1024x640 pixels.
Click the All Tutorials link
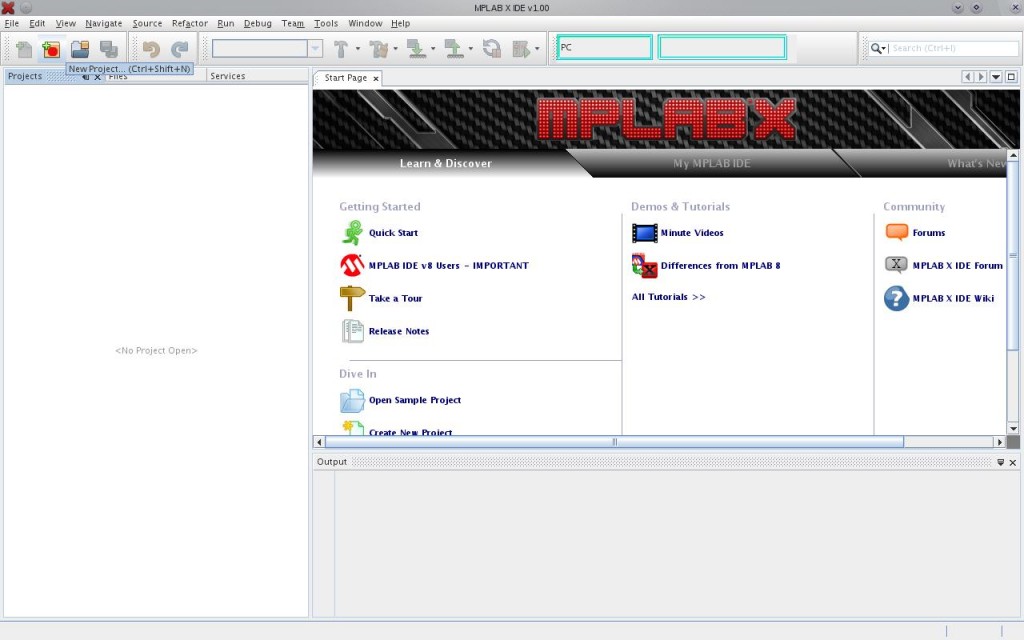tap(668, 296)
